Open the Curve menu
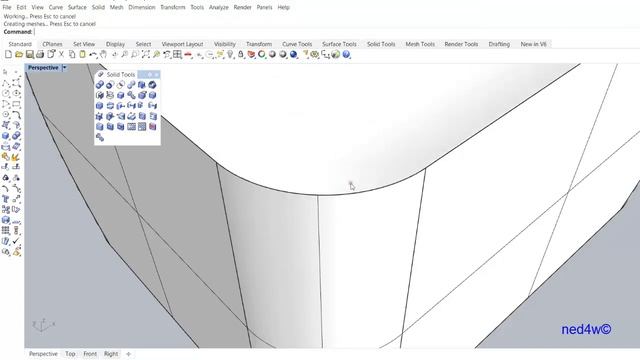The image size is (640, 360). coord(56,7)
